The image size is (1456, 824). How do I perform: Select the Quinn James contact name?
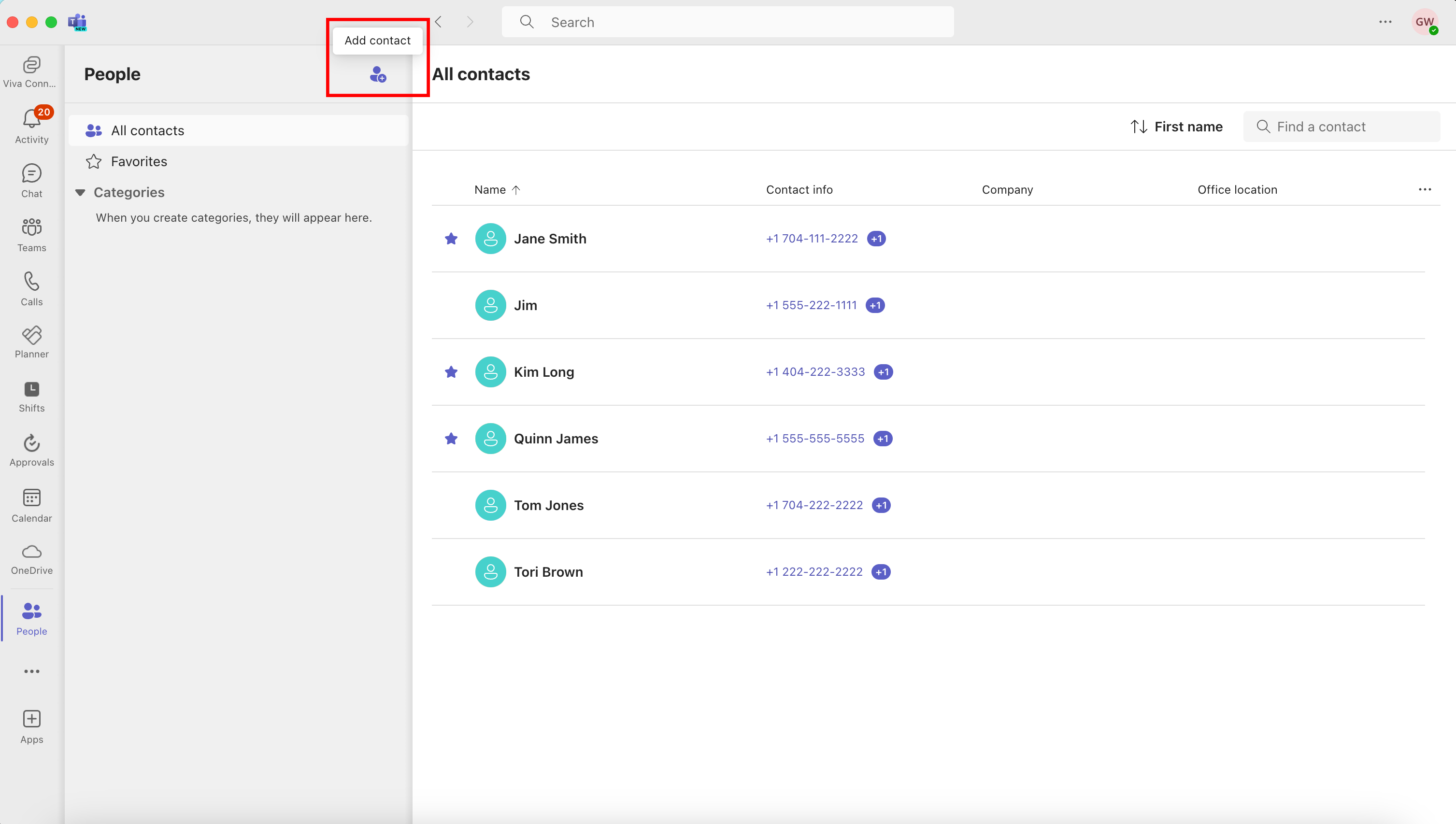click(x=556, y=439)
